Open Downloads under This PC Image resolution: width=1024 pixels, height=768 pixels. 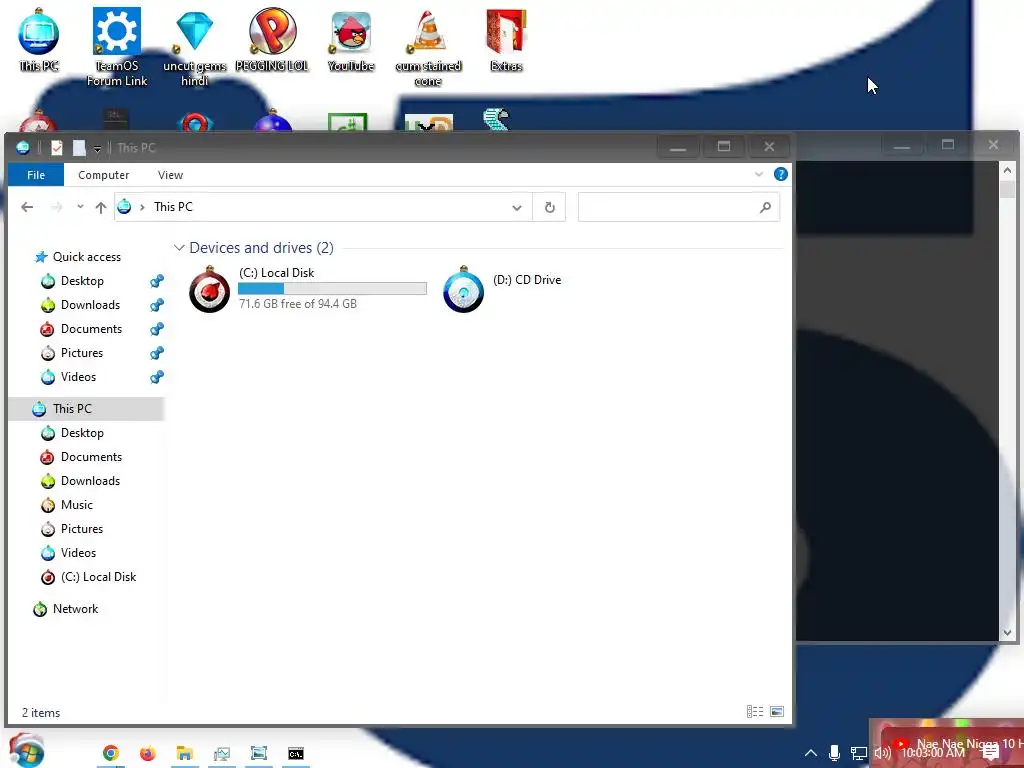pyautogui.click(x=90, y=481)
